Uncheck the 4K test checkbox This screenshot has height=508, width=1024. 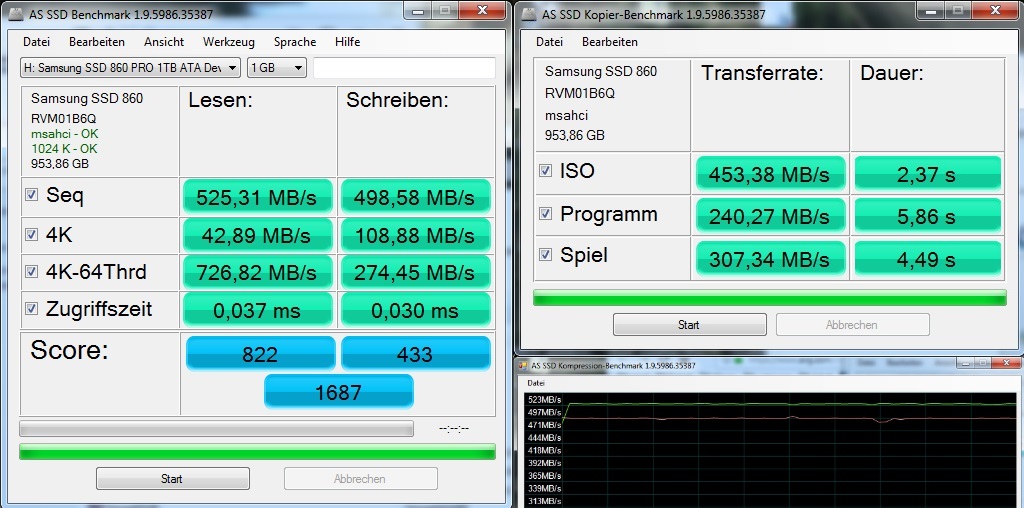coord(31,234)
